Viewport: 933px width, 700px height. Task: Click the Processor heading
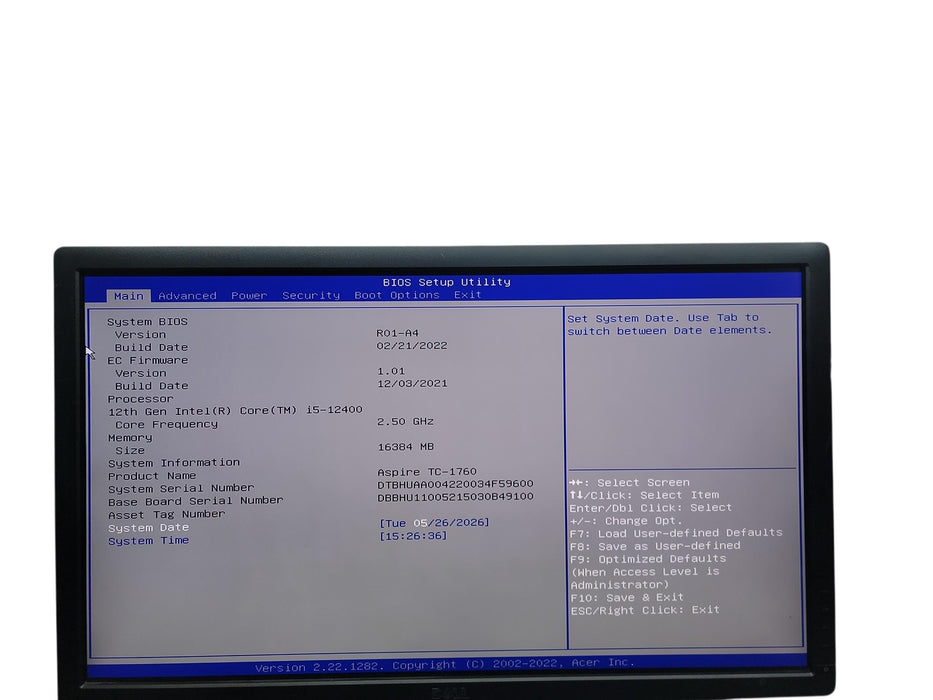140,399
